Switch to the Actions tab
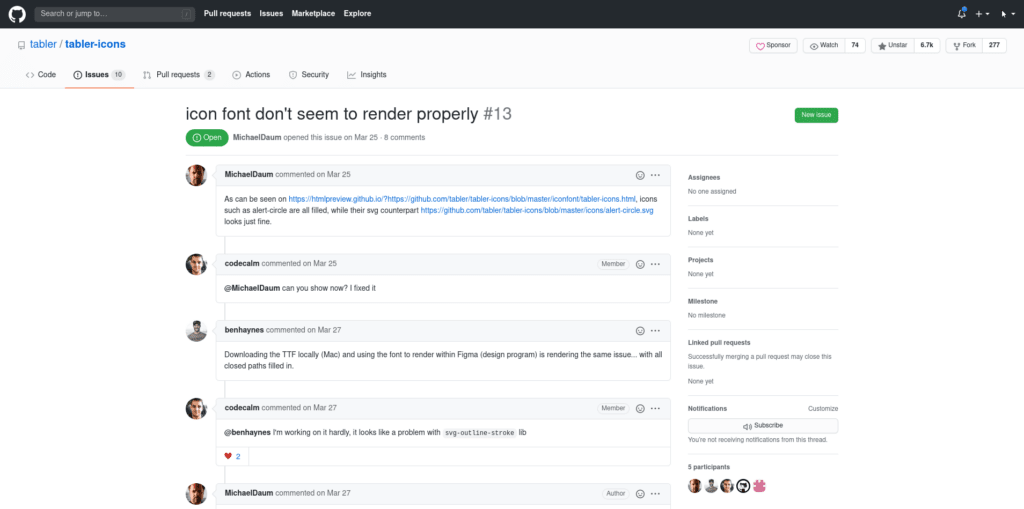This screenshot has height=509, width=1024. tap(251, 74)
